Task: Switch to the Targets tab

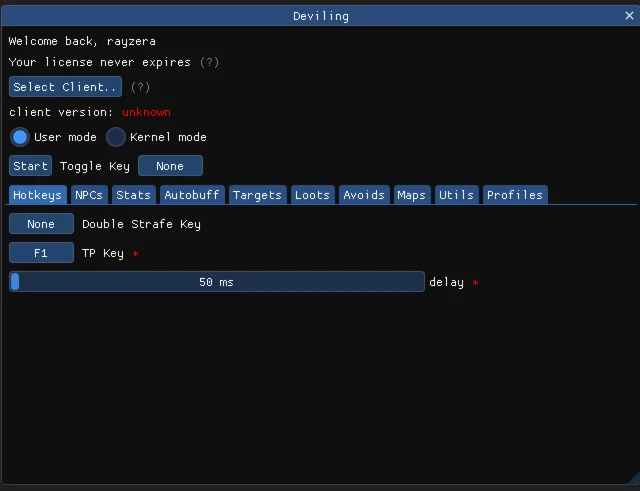Action: (257, 195)
